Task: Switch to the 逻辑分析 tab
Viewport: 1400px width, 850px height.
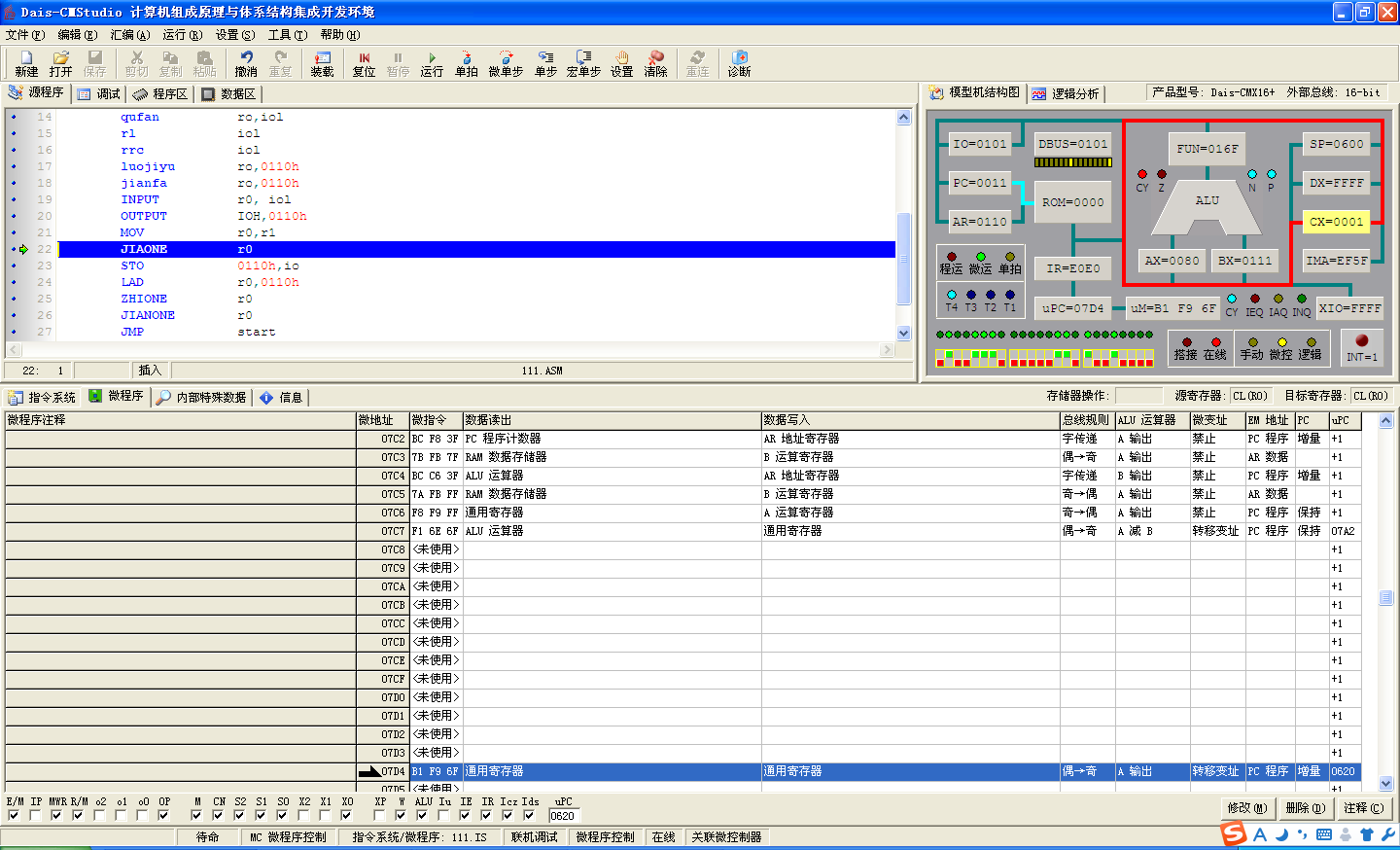Action: click(1066, 93)
